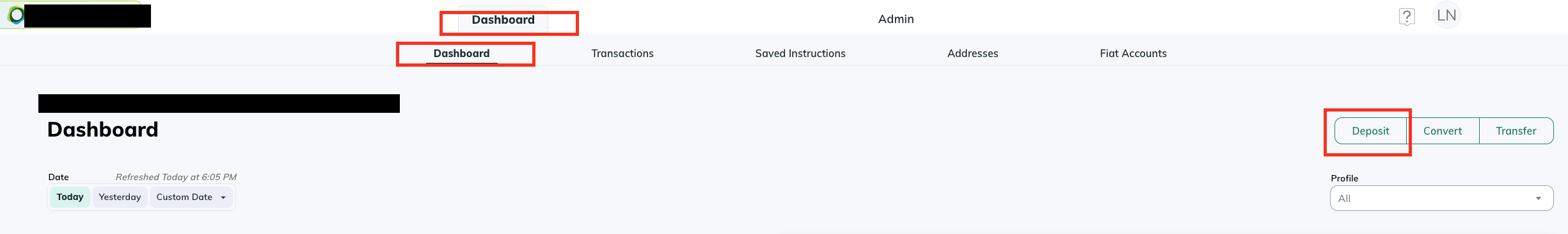
Task: Select the underlined Dashboard sub-tab
Action: pos(461,53)
